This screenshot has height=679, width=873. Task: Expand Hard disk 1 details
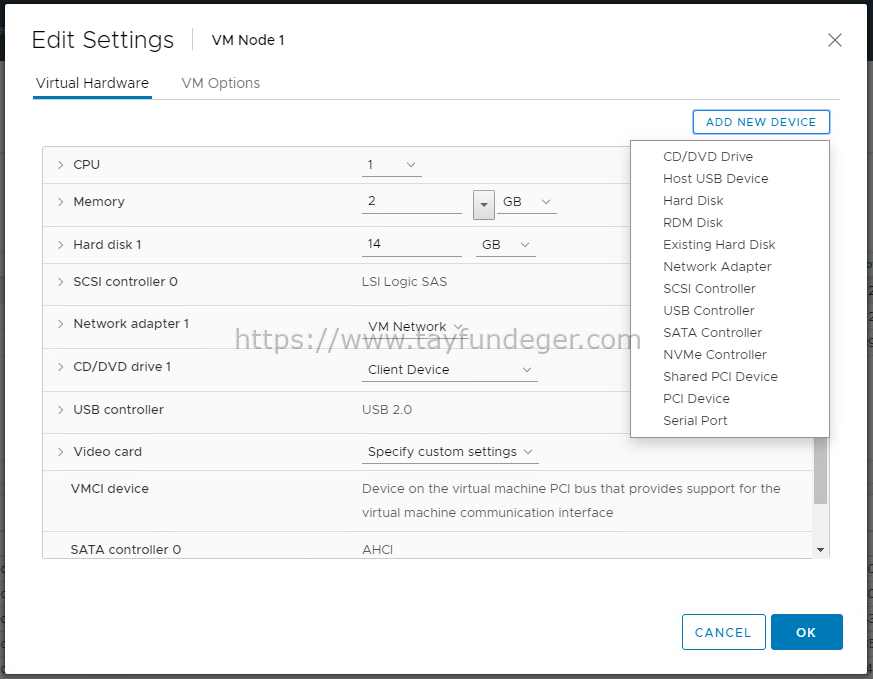pos(61,245)
